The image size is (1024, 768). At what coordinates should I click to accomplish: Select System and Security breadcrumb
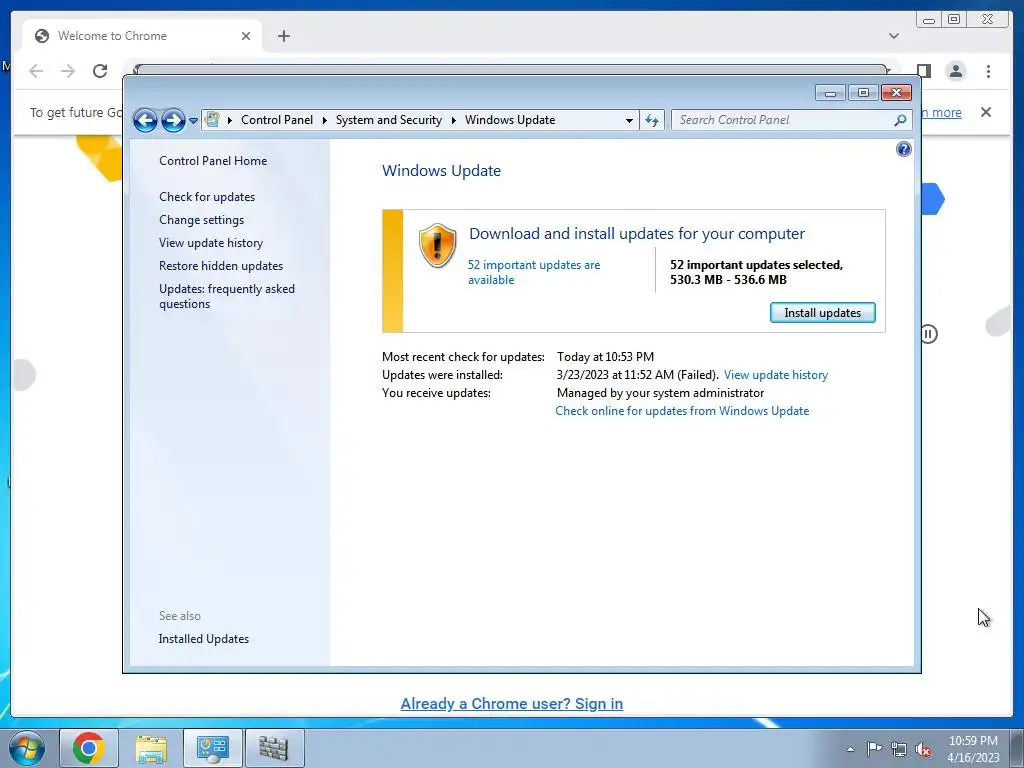[389, 120]
